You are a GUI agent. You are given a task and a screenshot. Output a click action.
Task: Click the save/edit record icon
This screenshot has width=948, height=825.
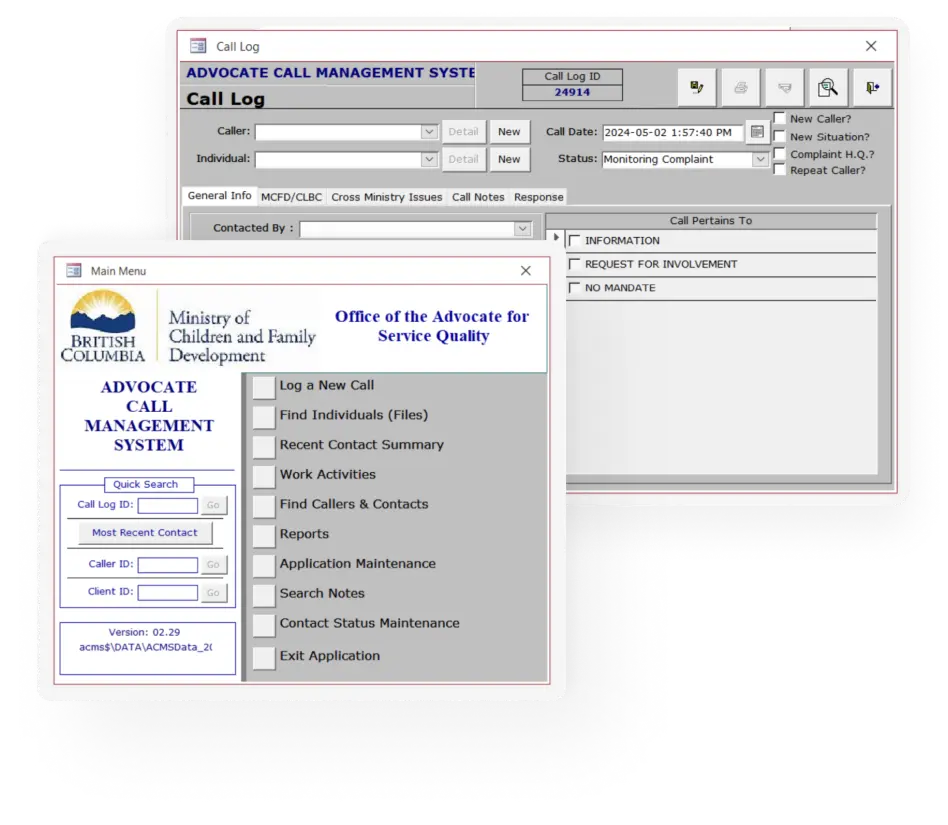pos(696,88)
